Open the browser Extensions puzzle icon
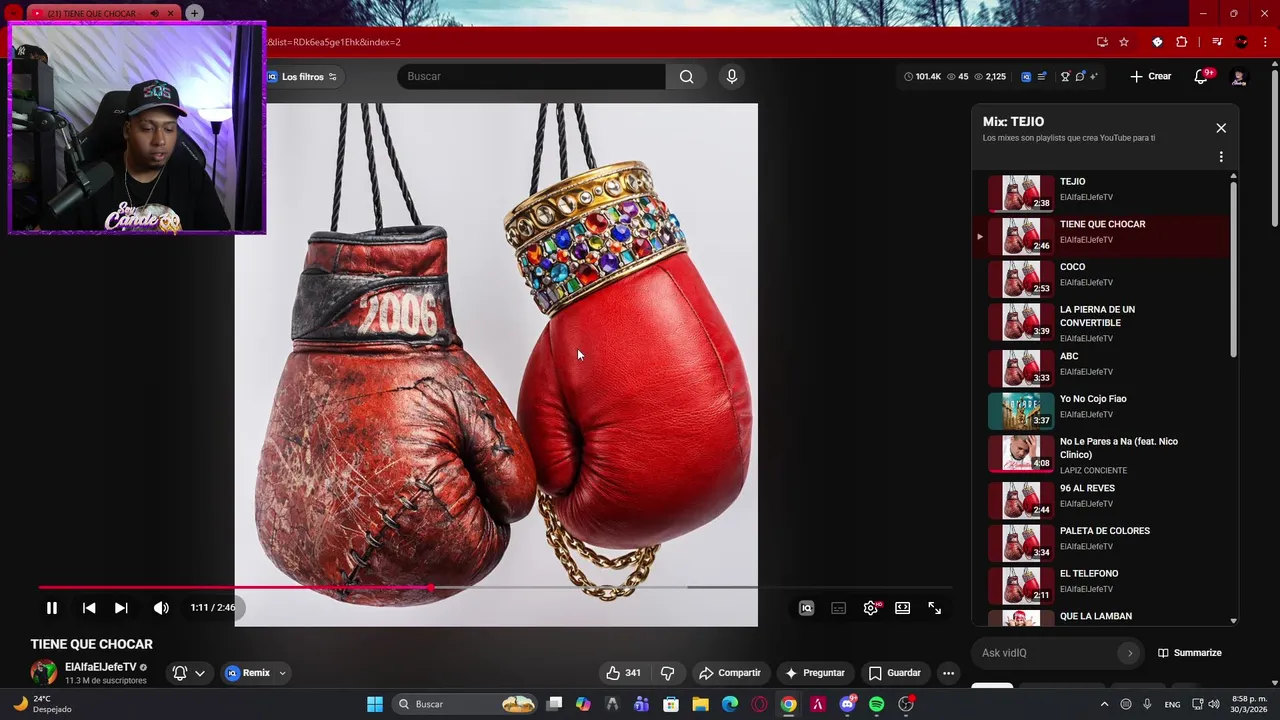This screenshot has height=720, width=1280. [1182, 42]
